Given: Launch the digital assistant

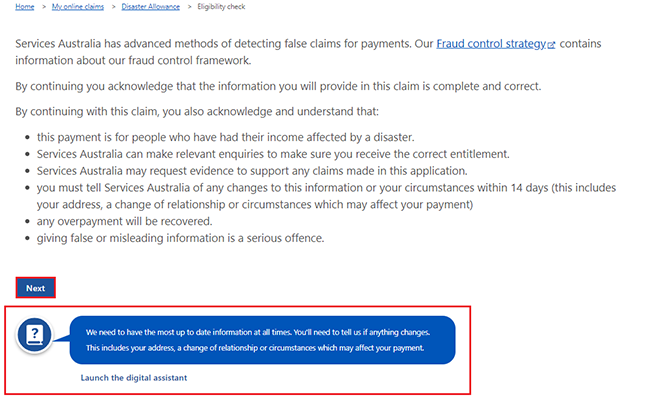Looking at the screenshot, I should 134,378.
